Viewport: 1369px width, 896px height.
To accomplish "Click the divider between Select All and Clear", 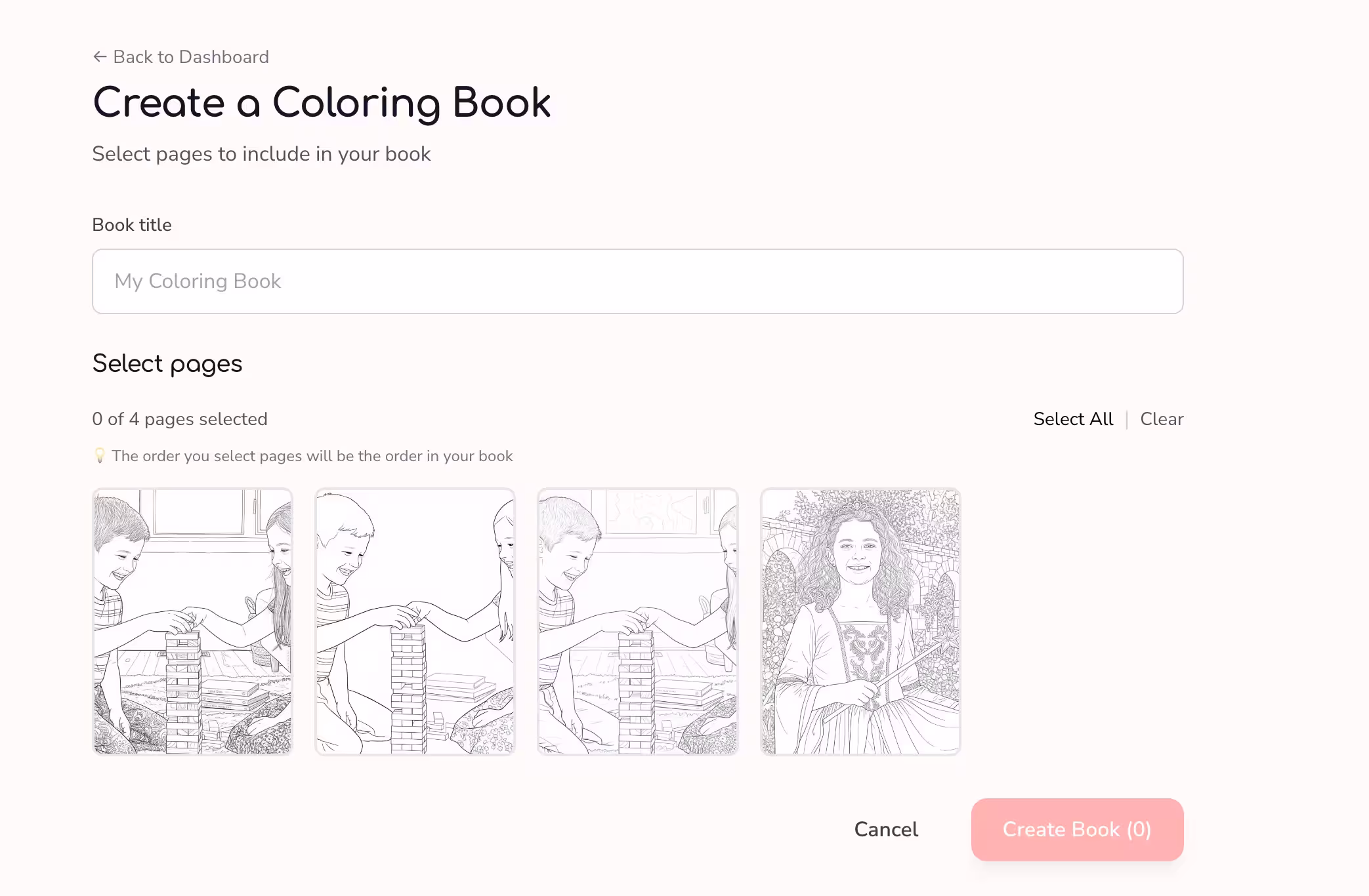I will (x=1127, y=419).
